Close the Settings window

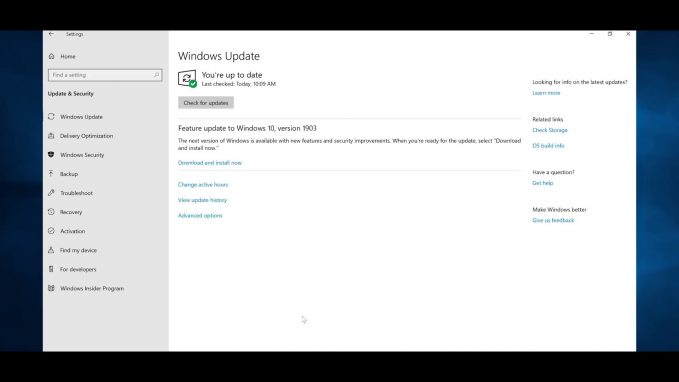tap(628, 34)
